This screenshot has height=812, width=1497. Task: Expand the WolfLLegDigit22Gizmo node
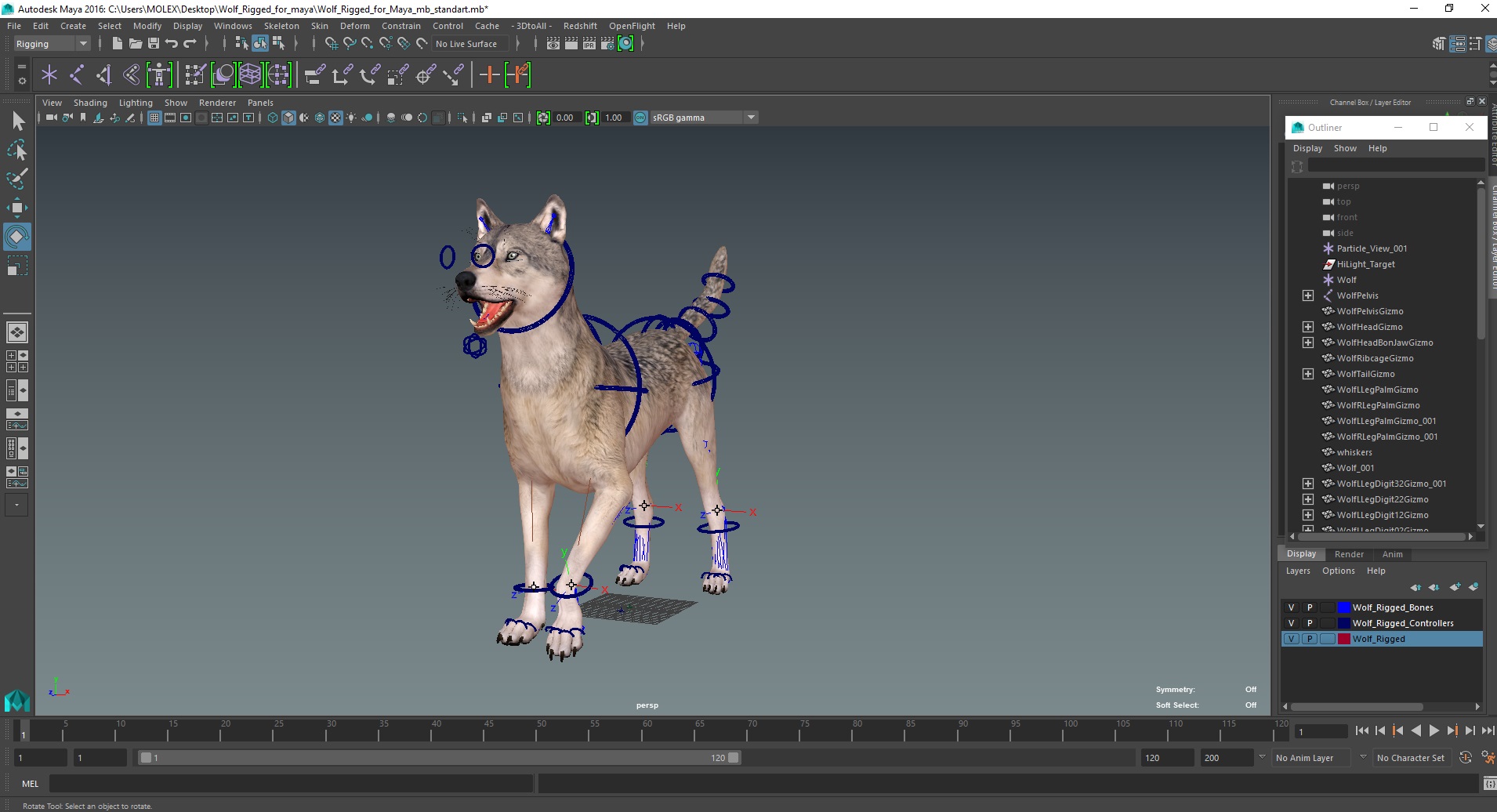[1308, 499]
